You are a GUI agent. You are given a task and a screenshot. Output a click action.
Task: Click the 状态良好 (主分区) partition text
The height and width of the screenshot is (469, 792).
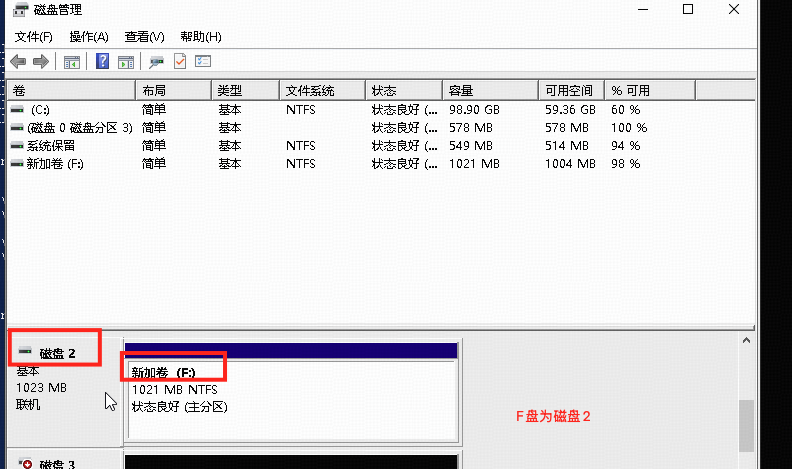(179, 407)
